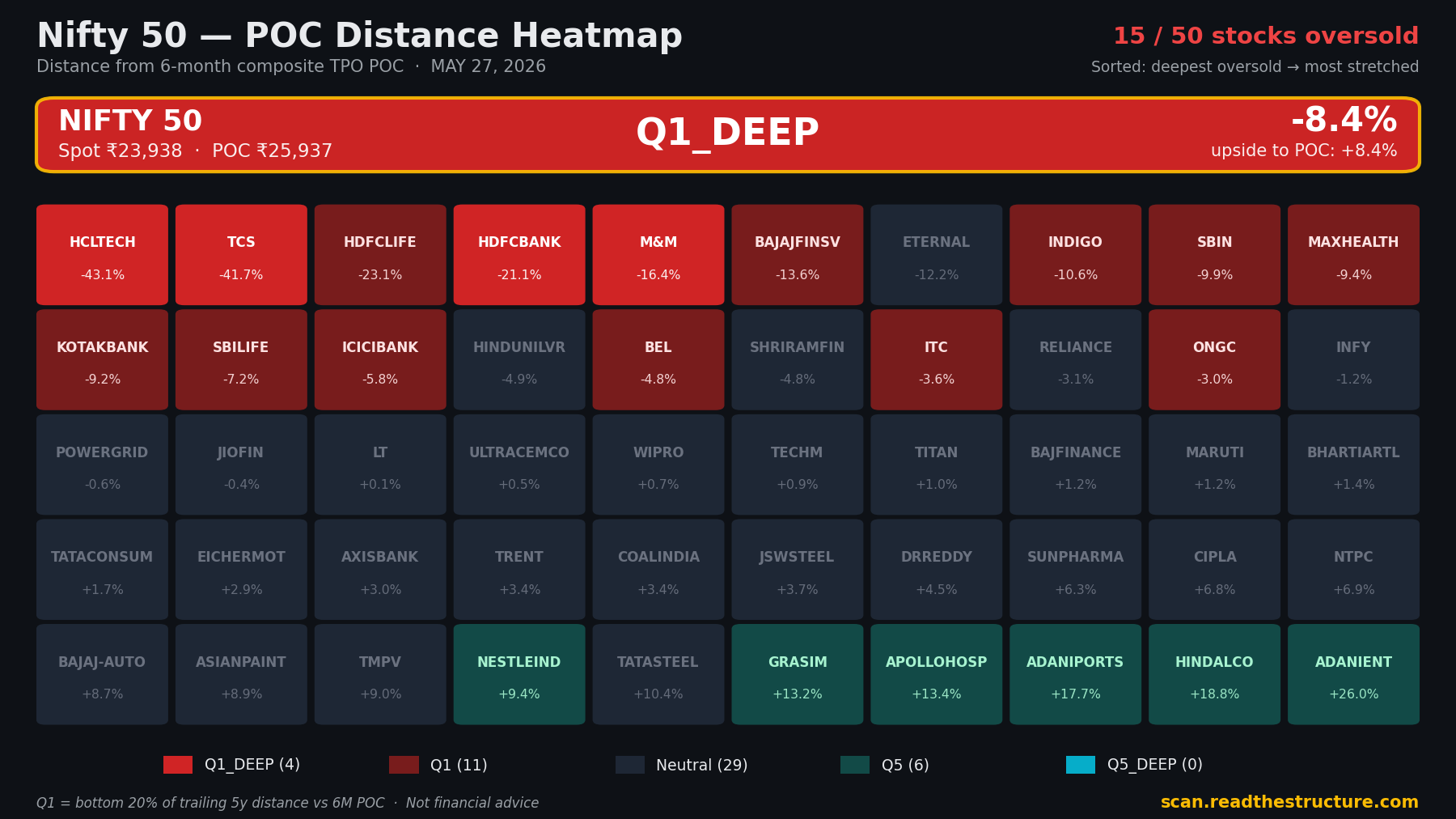Screen dimensions: 1456x819
Task: Click the RELIANCE -3.1% tile
Action: coord(1076,360)
